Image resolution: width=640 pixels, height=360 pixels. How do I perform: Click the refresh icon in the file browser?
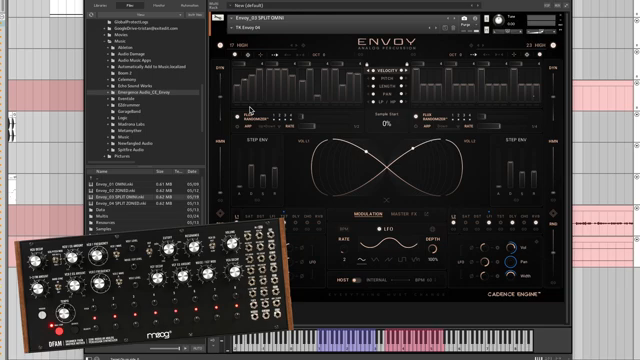pyautogui.click(x=91, y=15)
